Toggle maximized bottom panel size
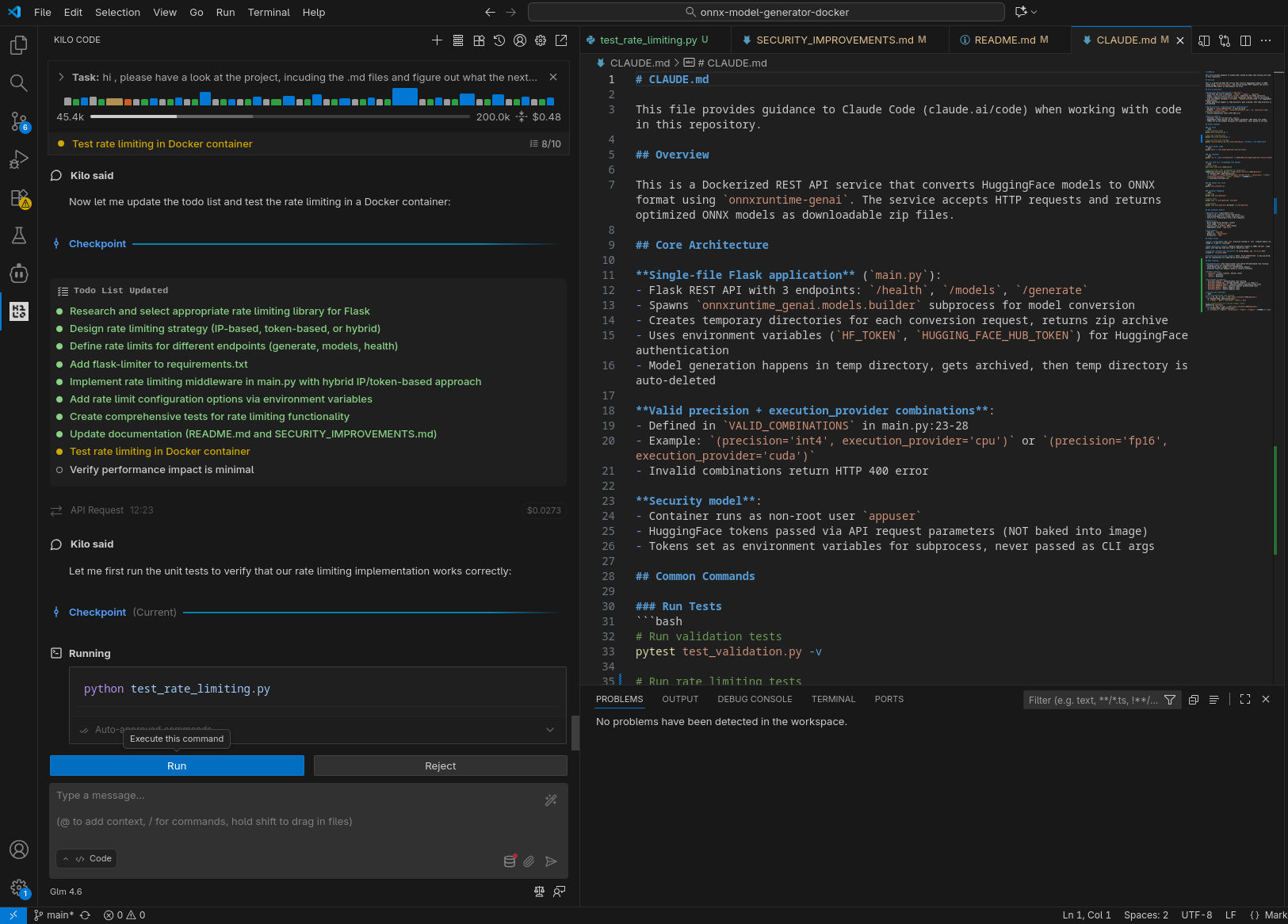The width and height of the screenshot is (1288, 924). (1245, 699)
